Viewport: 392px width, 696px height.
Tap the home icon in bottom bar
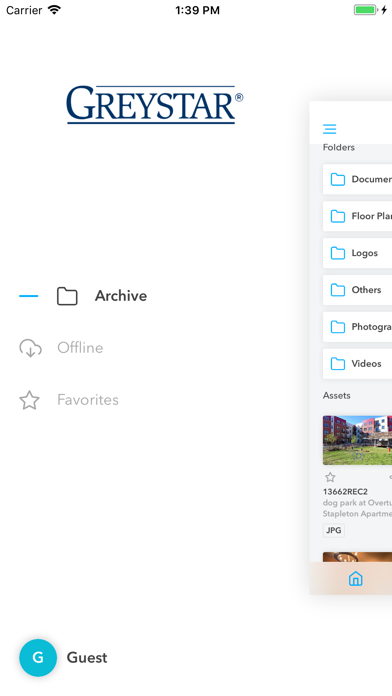click(x=356, y=578)
